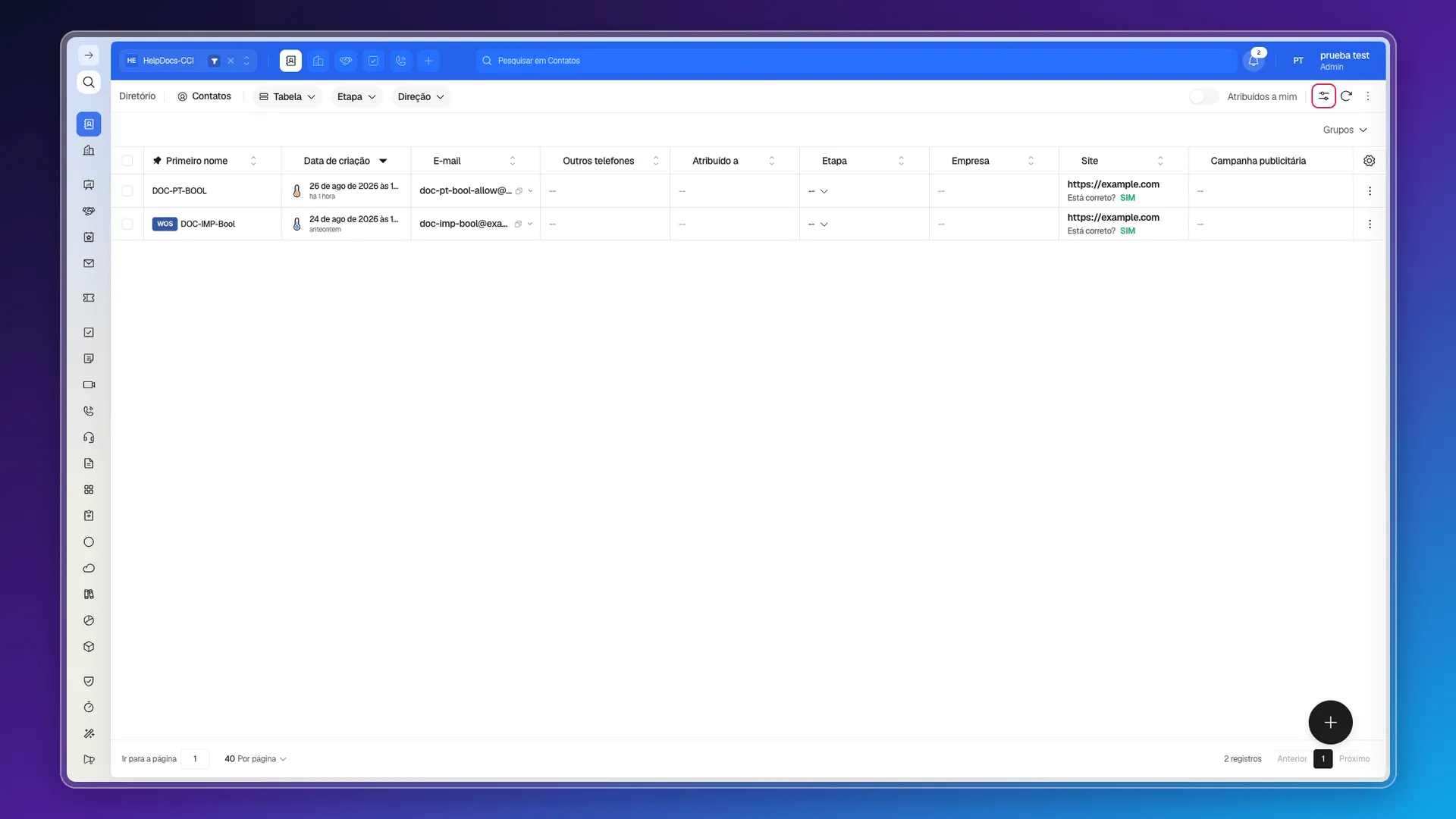Image resolution: width=1456 pixels, height=819 pixels.
Task: Open the companies building icon in top bar
Action: click(x=318, y=61)
